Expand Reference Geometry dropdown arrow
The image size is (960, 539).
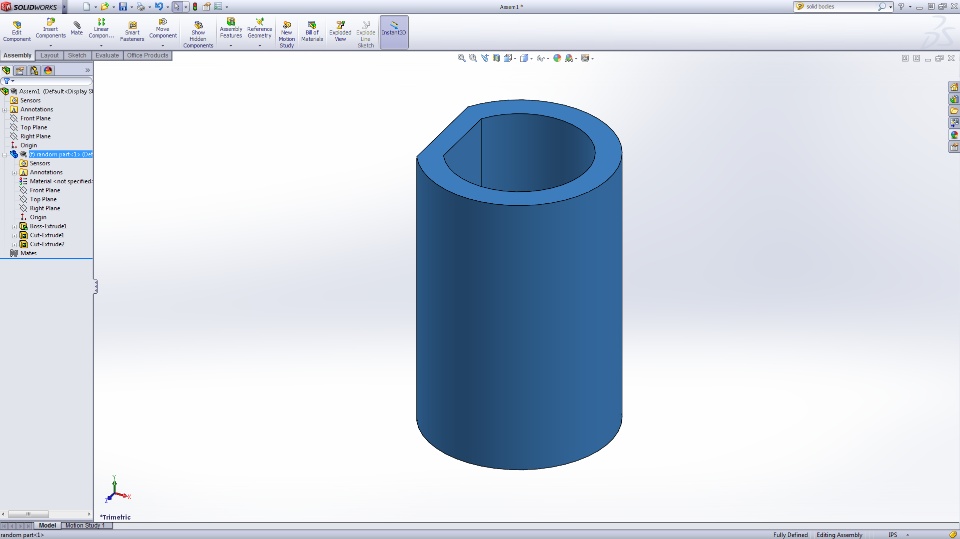(x=260, y=45)
